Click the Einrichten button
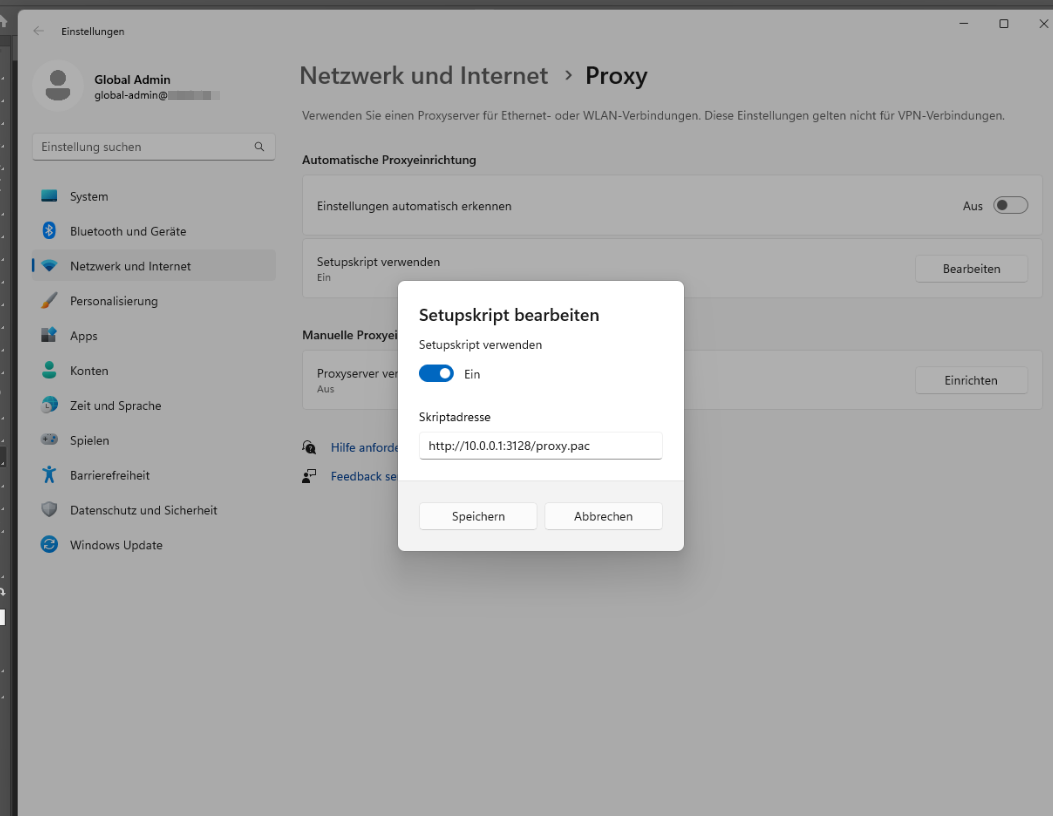Screen dimensions: 1053x816 click(971, 380)
